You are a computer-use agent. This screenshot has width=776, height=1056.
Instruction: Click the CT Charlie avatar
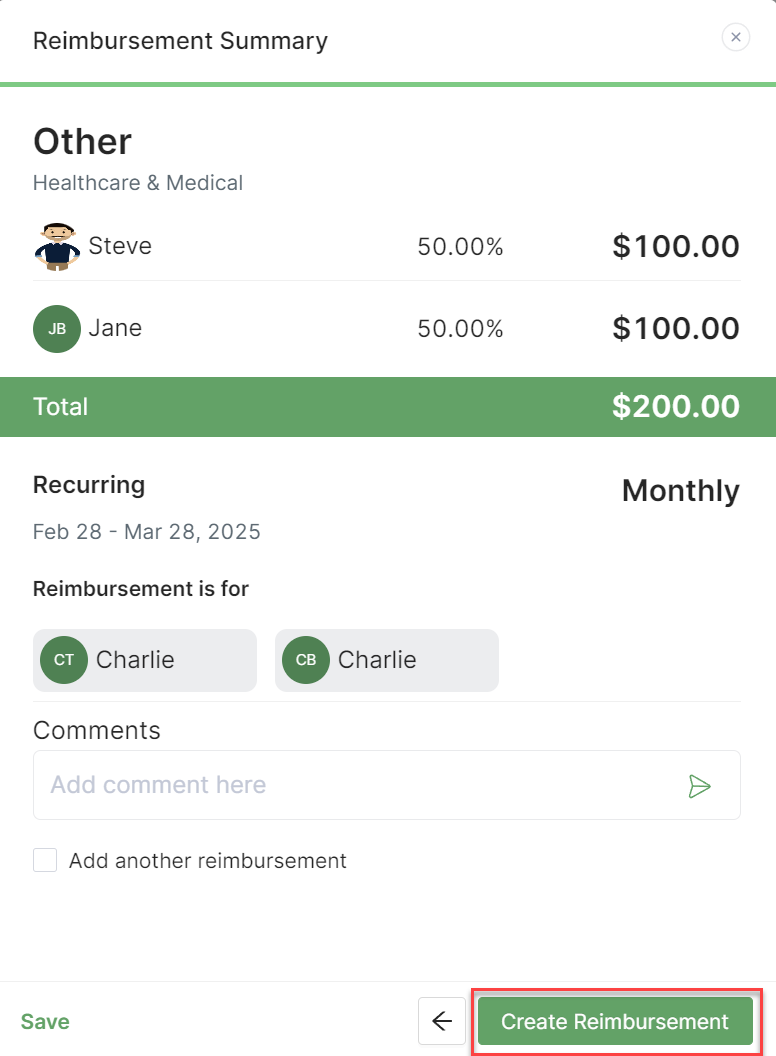(x=64, y=660)
